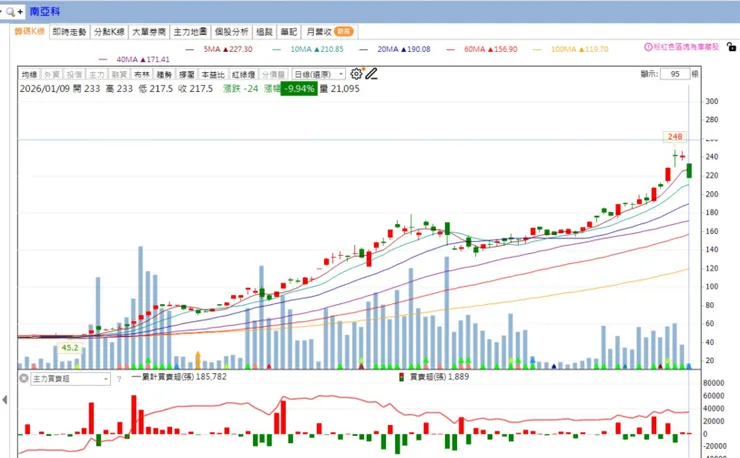Toggle the 主力 overlay button
Screen dimensions: 740x458
(x=97, y=75)
